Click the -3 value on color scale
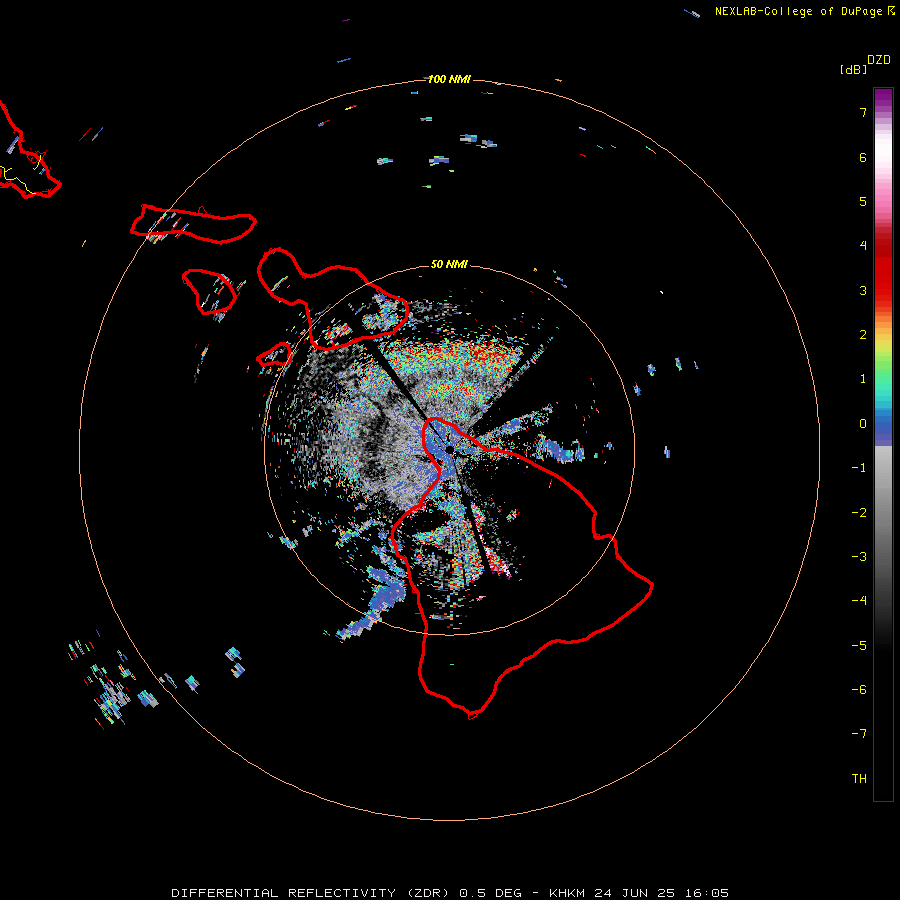Screen dimensions: 900x900 tap(859, 557)
